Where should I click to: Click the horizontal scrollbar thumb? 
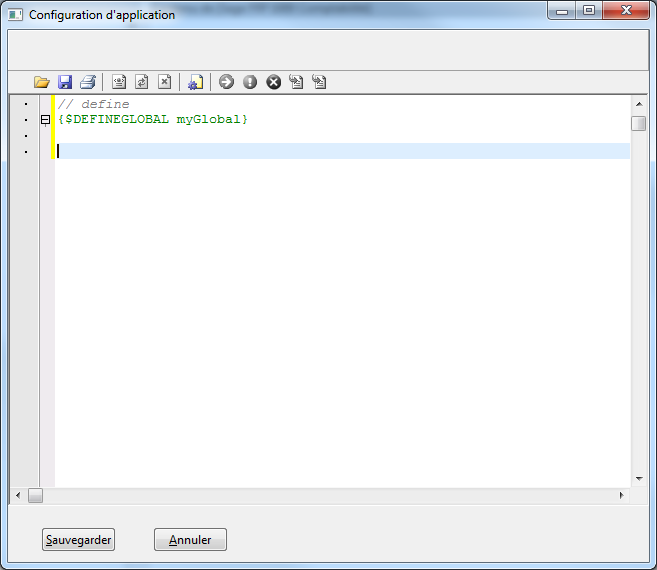pyautogui.click(x=35, y=495)
